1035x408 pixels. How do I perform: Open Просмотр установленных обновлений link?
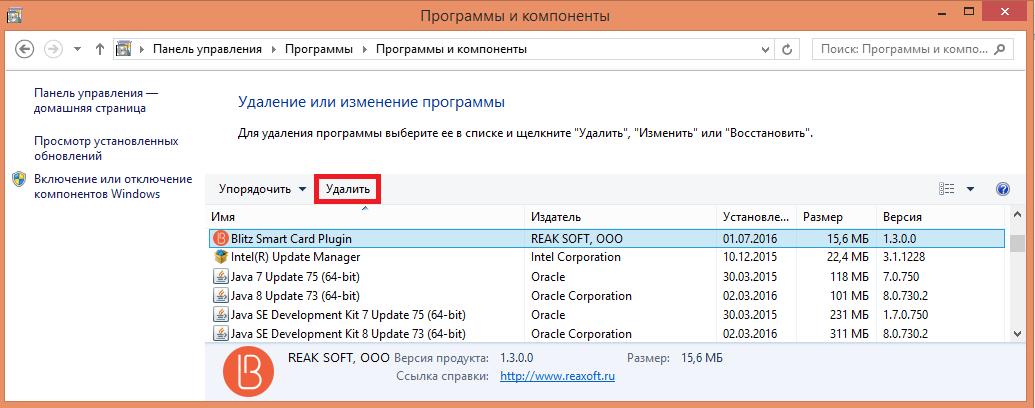tap(106, 149)
